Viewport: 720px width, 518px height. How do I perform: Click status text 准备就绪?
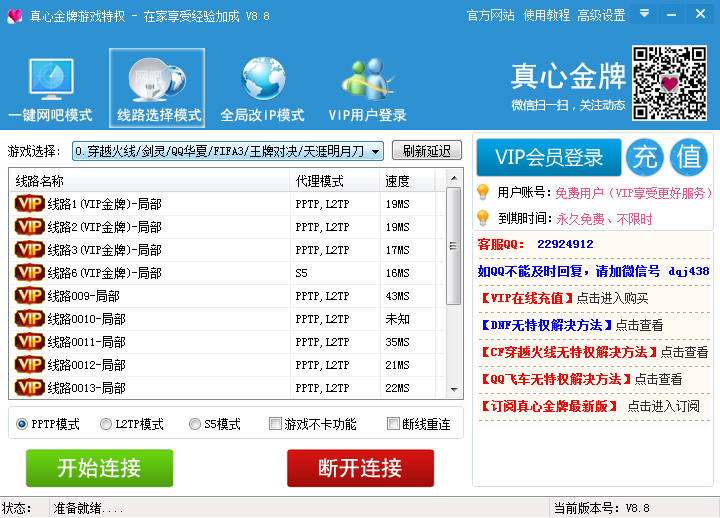pyautogui.click(x=88, y=508)
